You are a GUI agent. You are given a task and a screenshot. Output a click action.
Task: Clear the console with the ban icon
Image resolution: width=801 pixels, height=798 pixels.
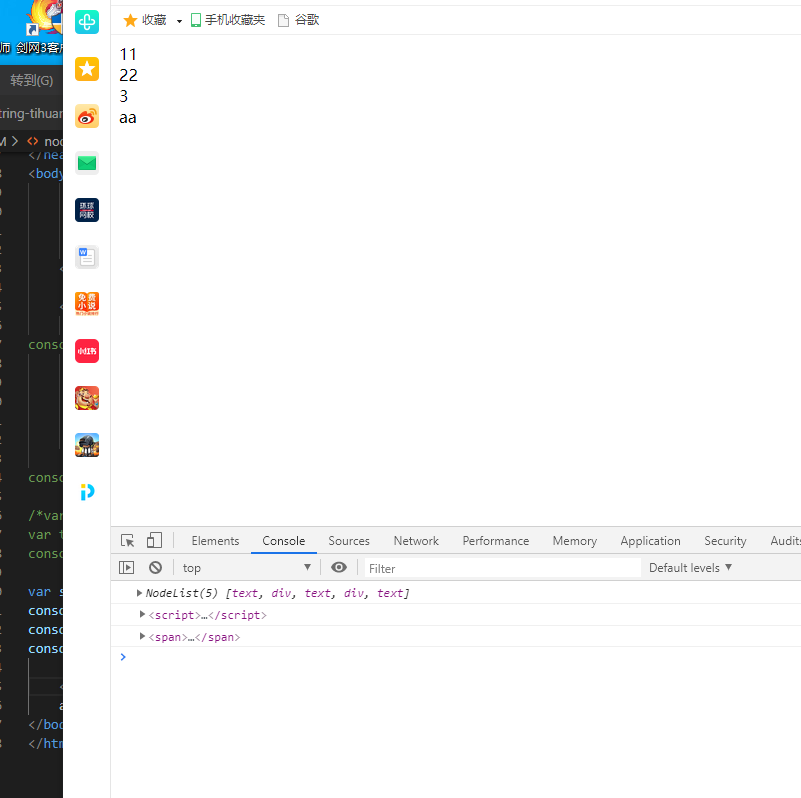click(155, 568)
